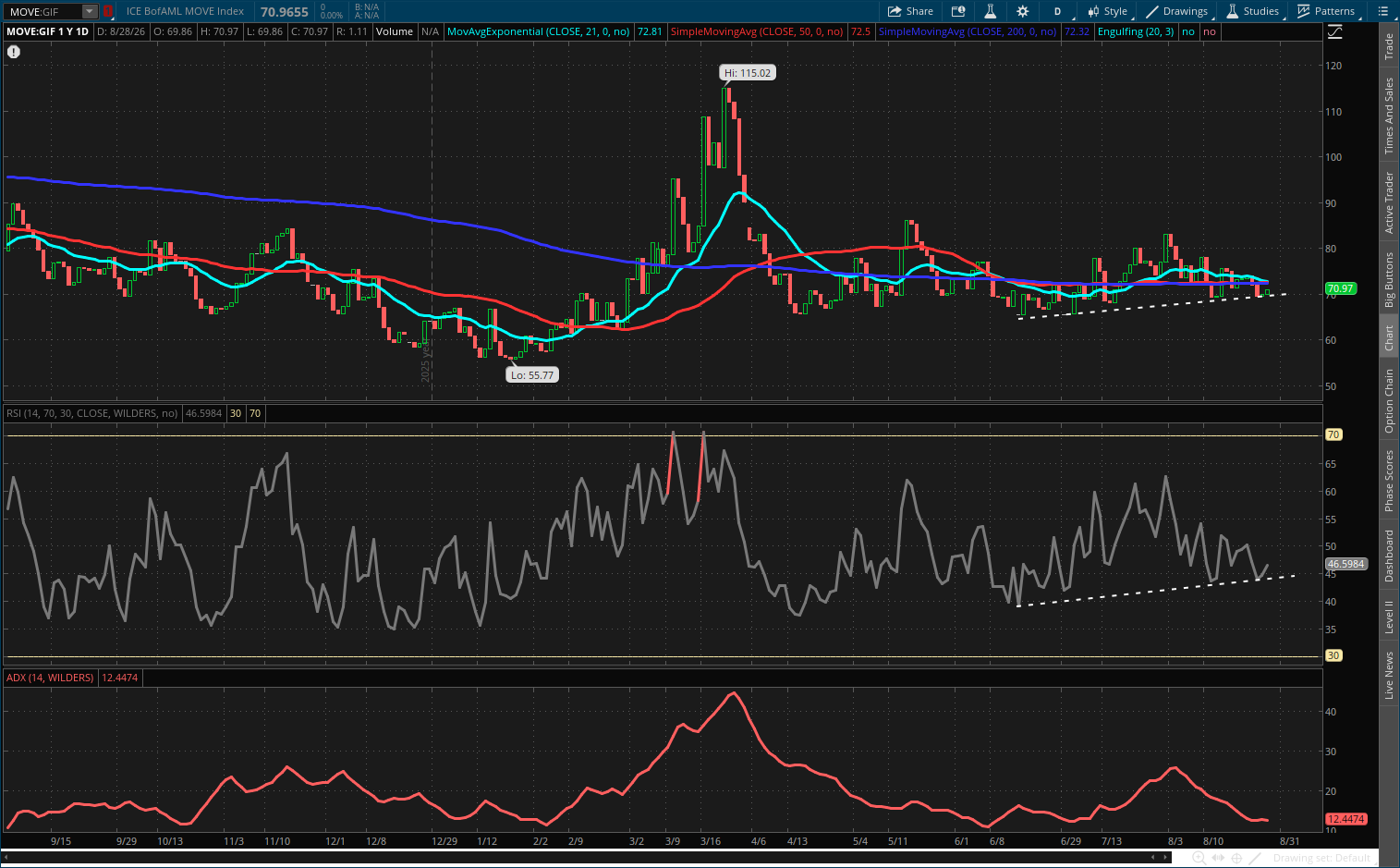Click the scroll left arrow on time axis
The width and height of the screenshot is (1400, 868).
(1152, 857)
